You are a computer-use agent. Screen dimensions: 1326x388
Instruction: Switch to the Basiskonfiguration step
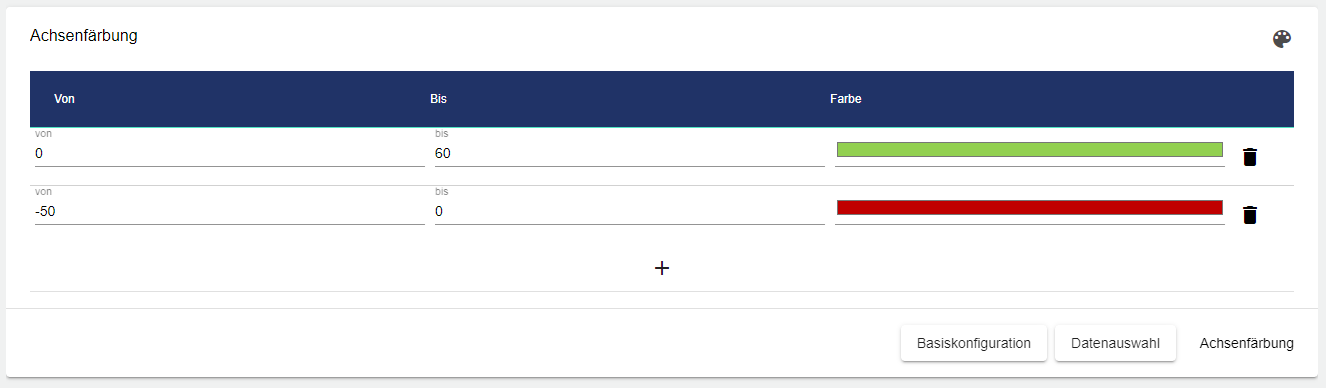[974, 343]
